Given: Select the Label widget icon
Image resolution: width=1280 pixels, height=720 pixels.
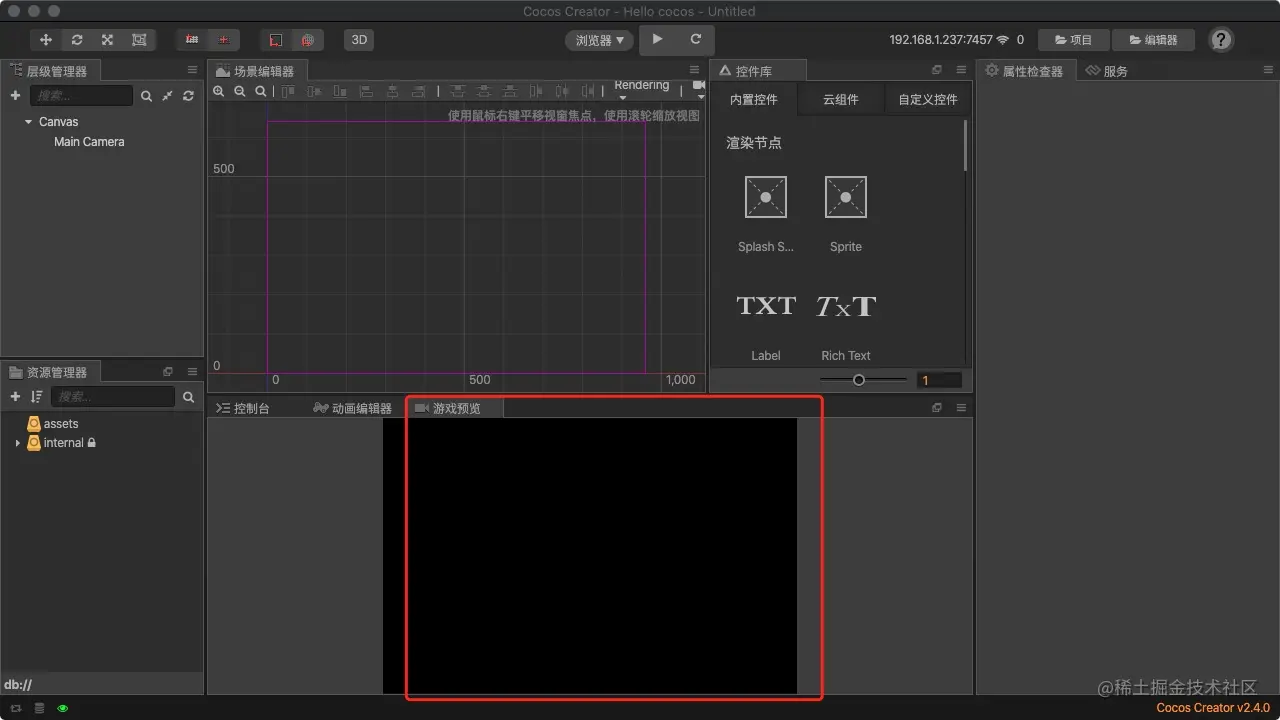Looking at the screenshot, I should (x=766, y=306).
